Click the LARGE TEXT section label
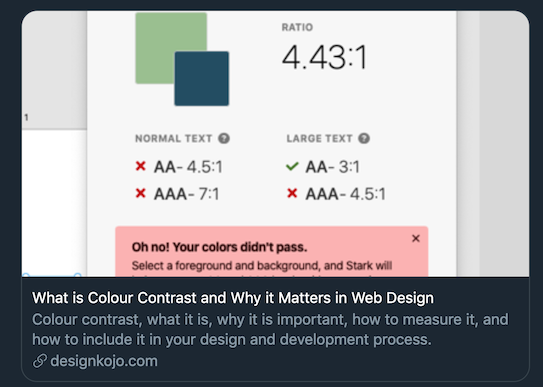The image size is (543, 387). click(319, 138)
